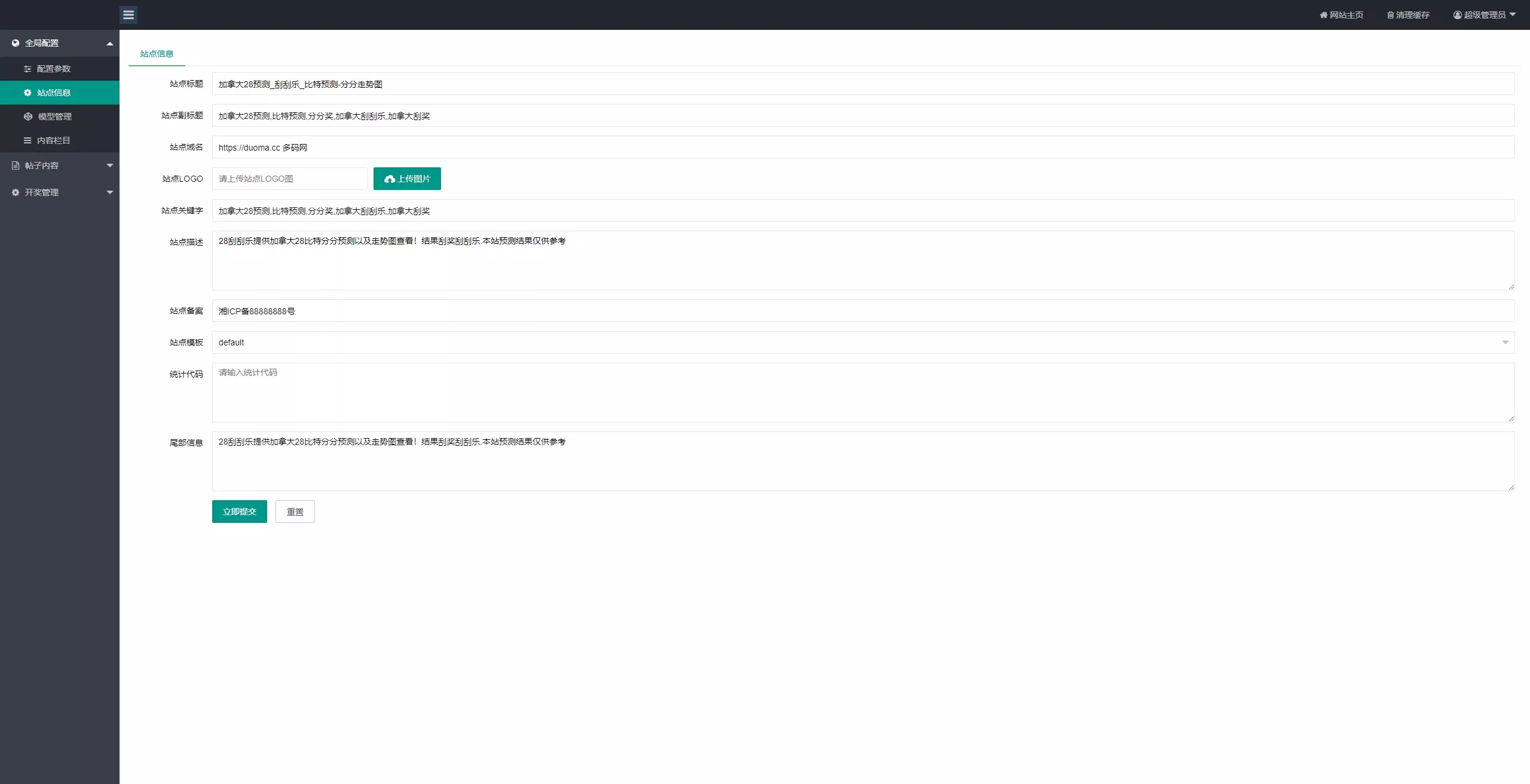Viewport: 1530px width, 784px height.
Task: Click the 配置参数 sliders icon
Action: 27,69
